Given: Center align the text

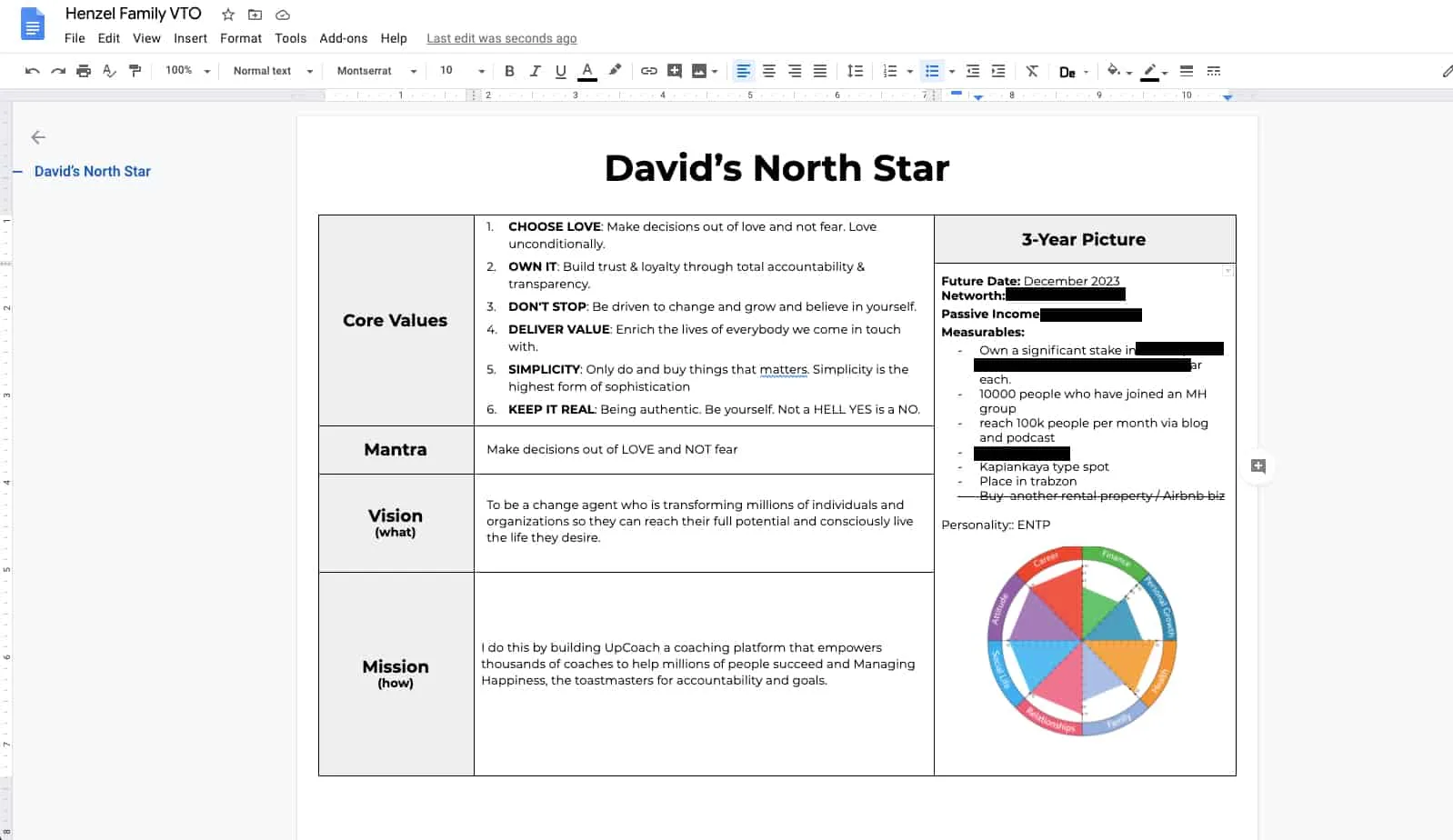Looking at the screenshot, I should click(x=769, y=71).
